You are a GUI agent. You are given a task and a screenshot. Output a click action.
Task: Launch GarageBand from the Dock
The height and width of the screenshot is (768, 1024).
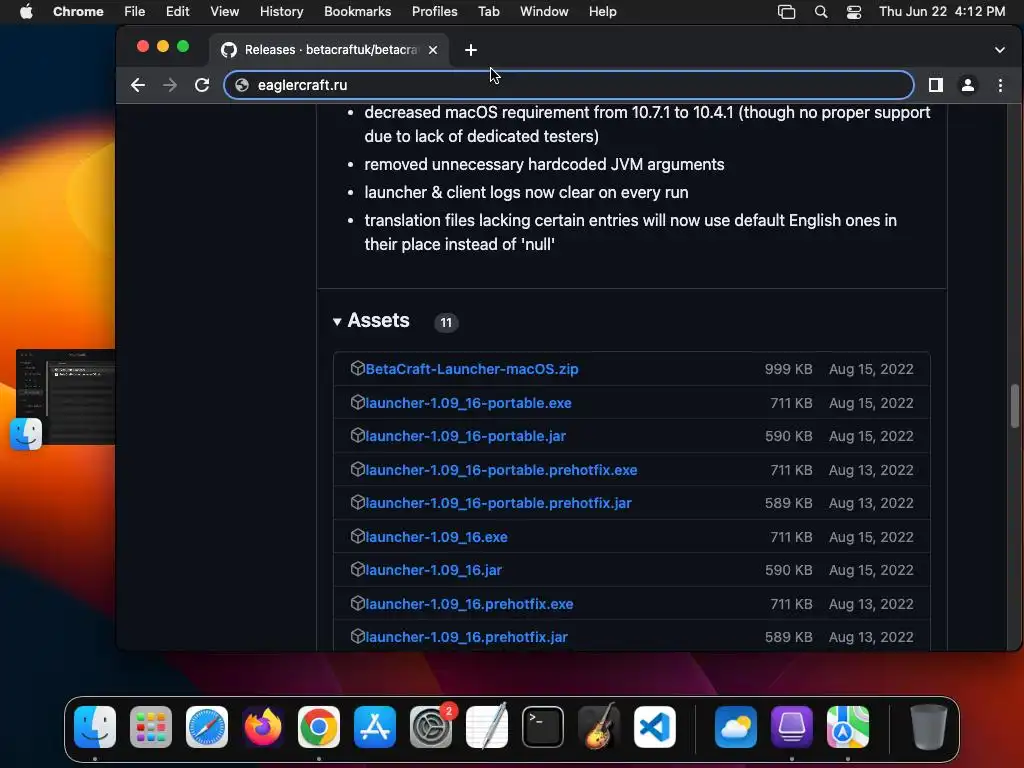point(598,727)
